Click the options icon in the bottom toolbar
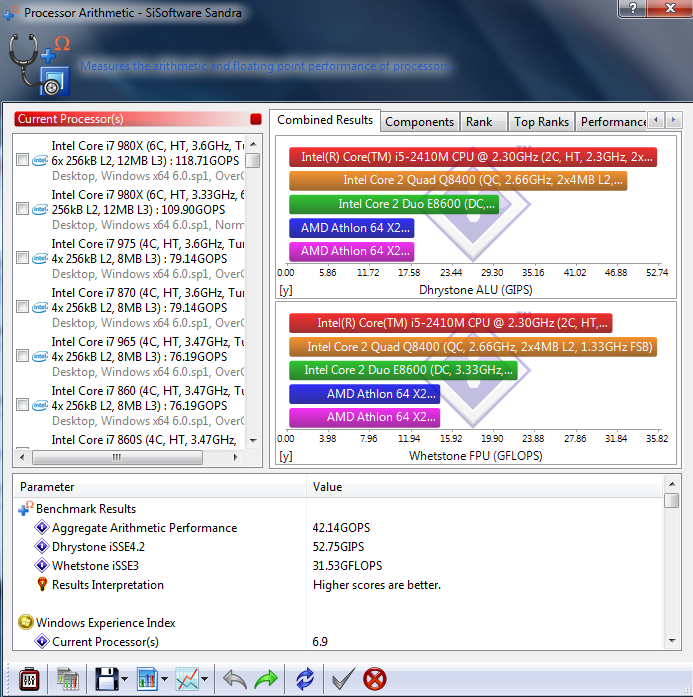 pos(29,679)
